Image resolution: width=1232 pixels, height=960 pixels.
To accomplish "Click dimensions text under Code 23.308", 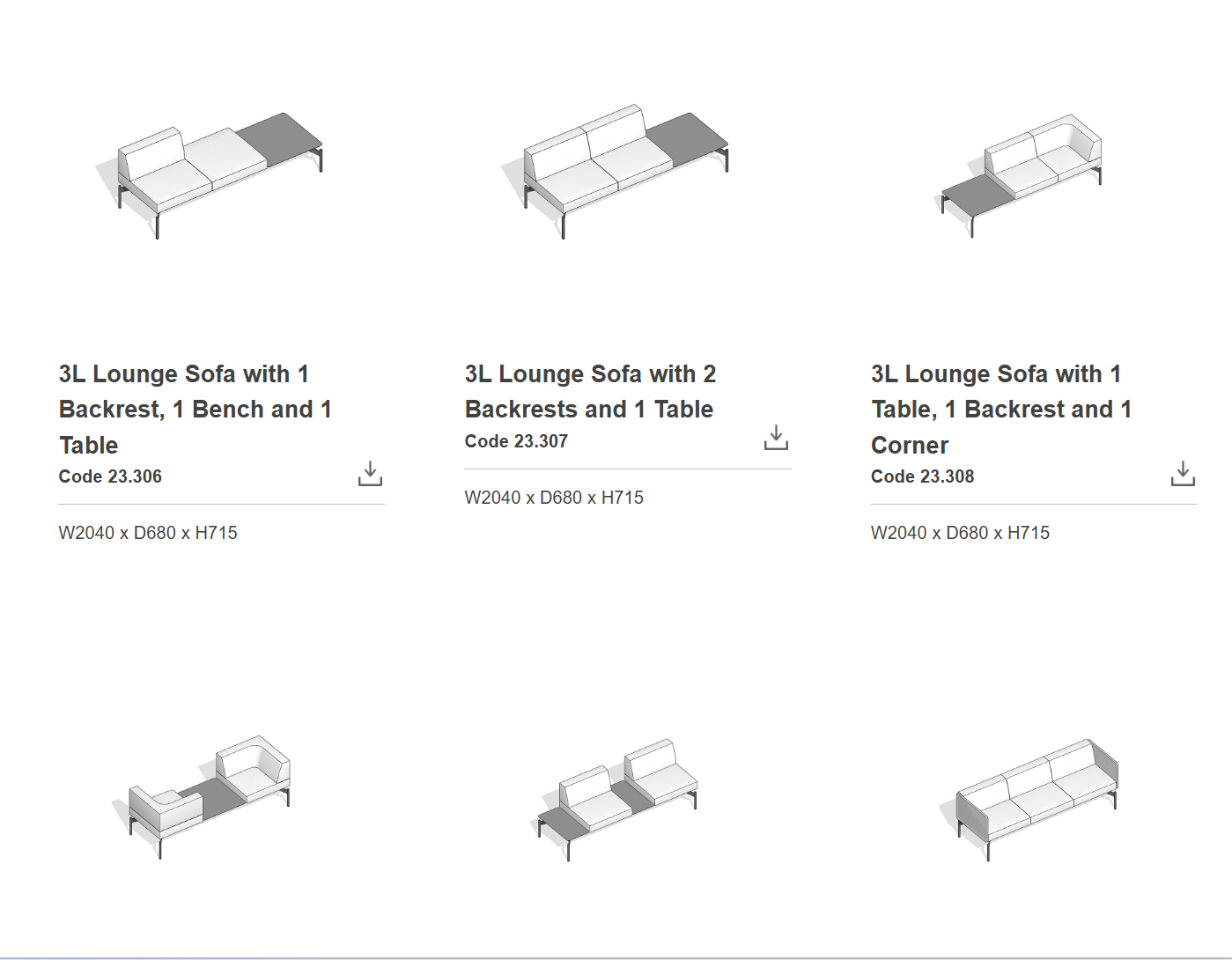I will coord(960,533).
